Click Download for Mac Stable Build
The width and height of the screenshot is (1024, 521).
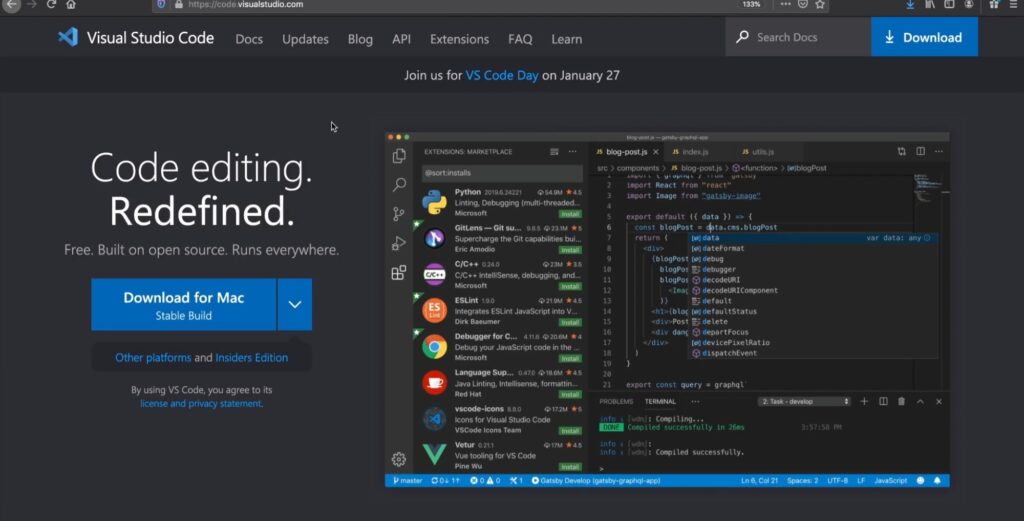(x=184, y=305)
